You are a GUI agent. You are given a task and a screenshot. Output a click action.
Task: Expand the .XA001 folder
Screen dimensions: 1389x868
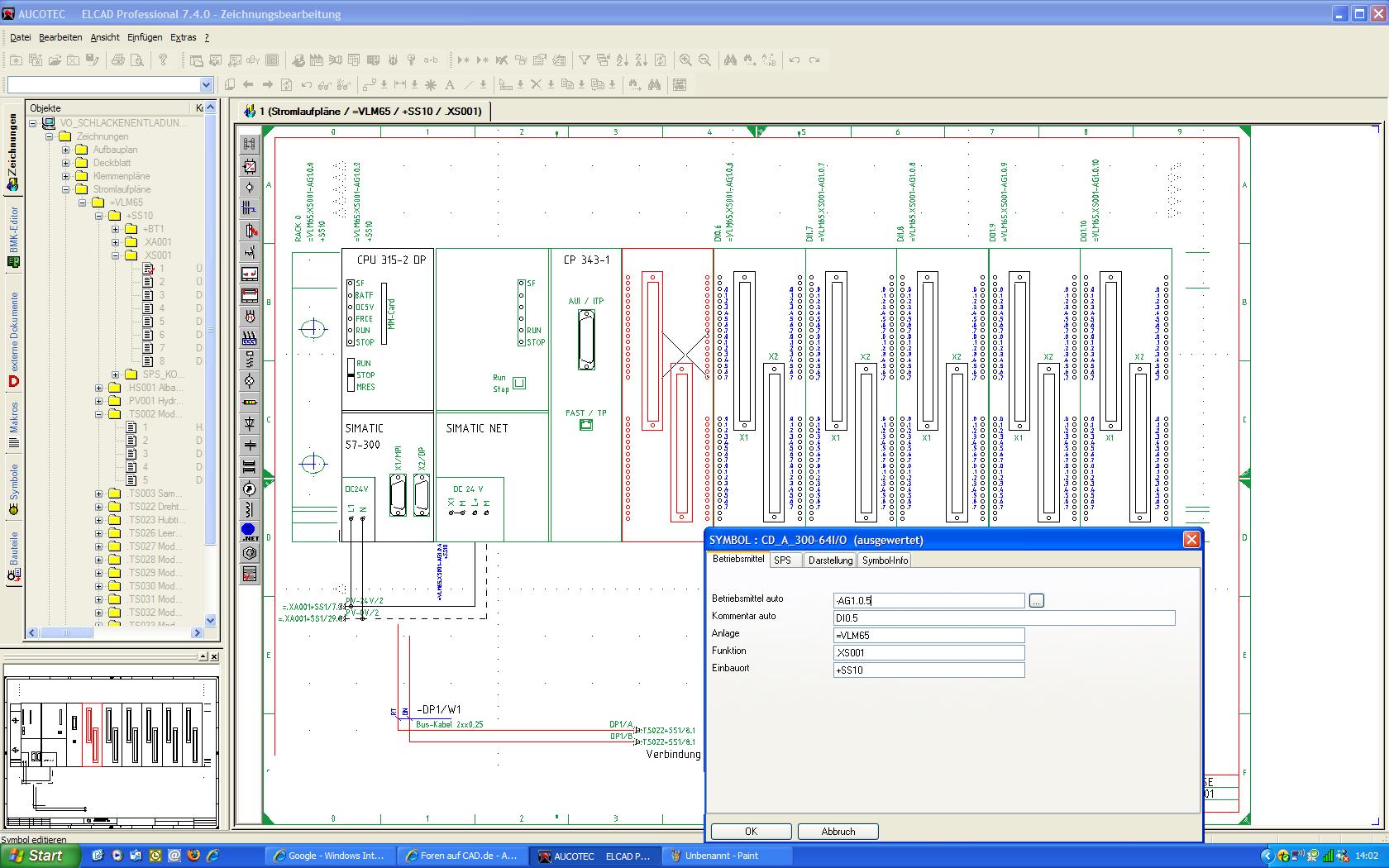tap(116, 242)
